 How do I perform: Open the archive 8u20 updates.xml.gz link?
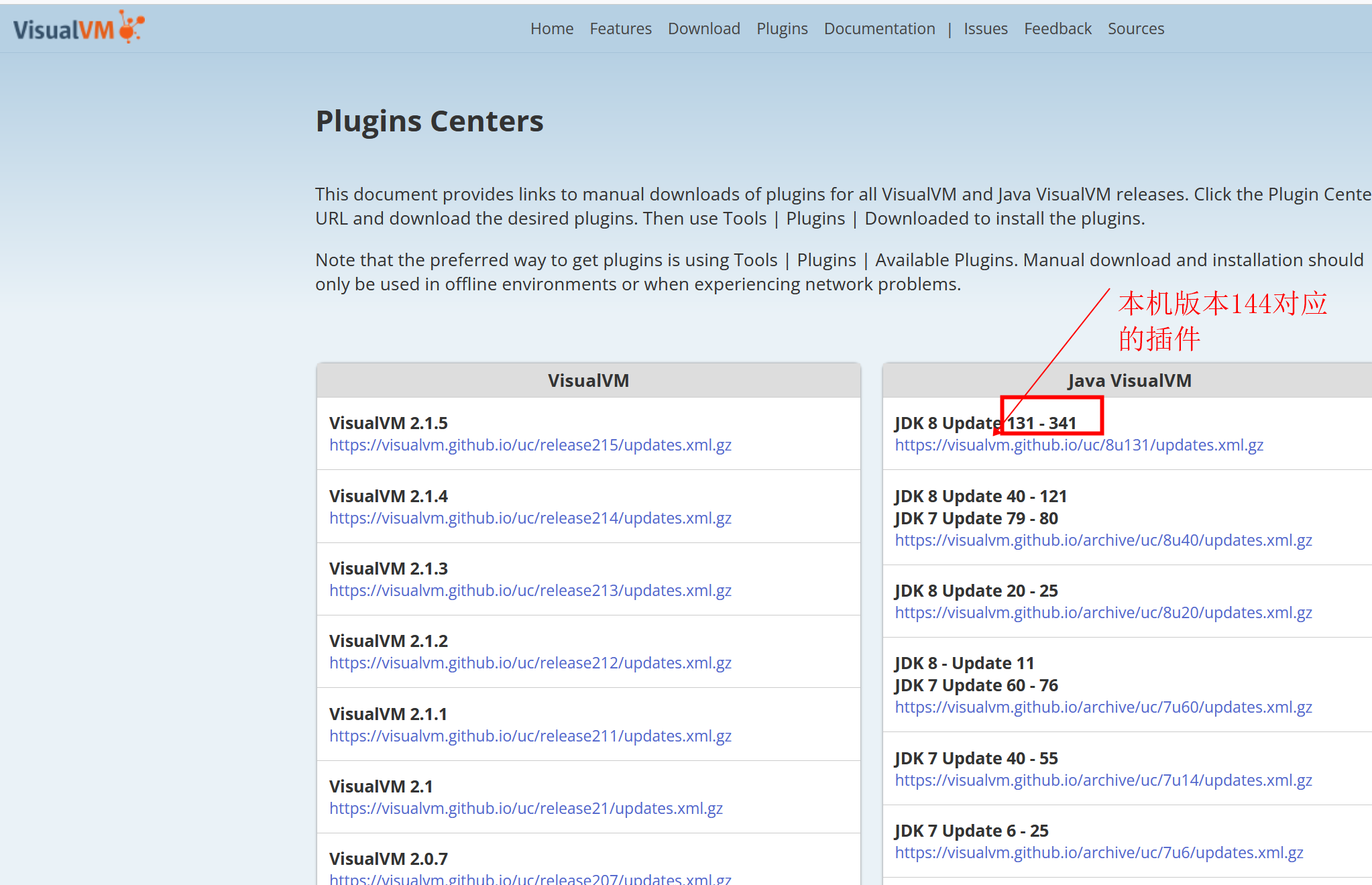pyautogui.click(x=1104, y=613)
